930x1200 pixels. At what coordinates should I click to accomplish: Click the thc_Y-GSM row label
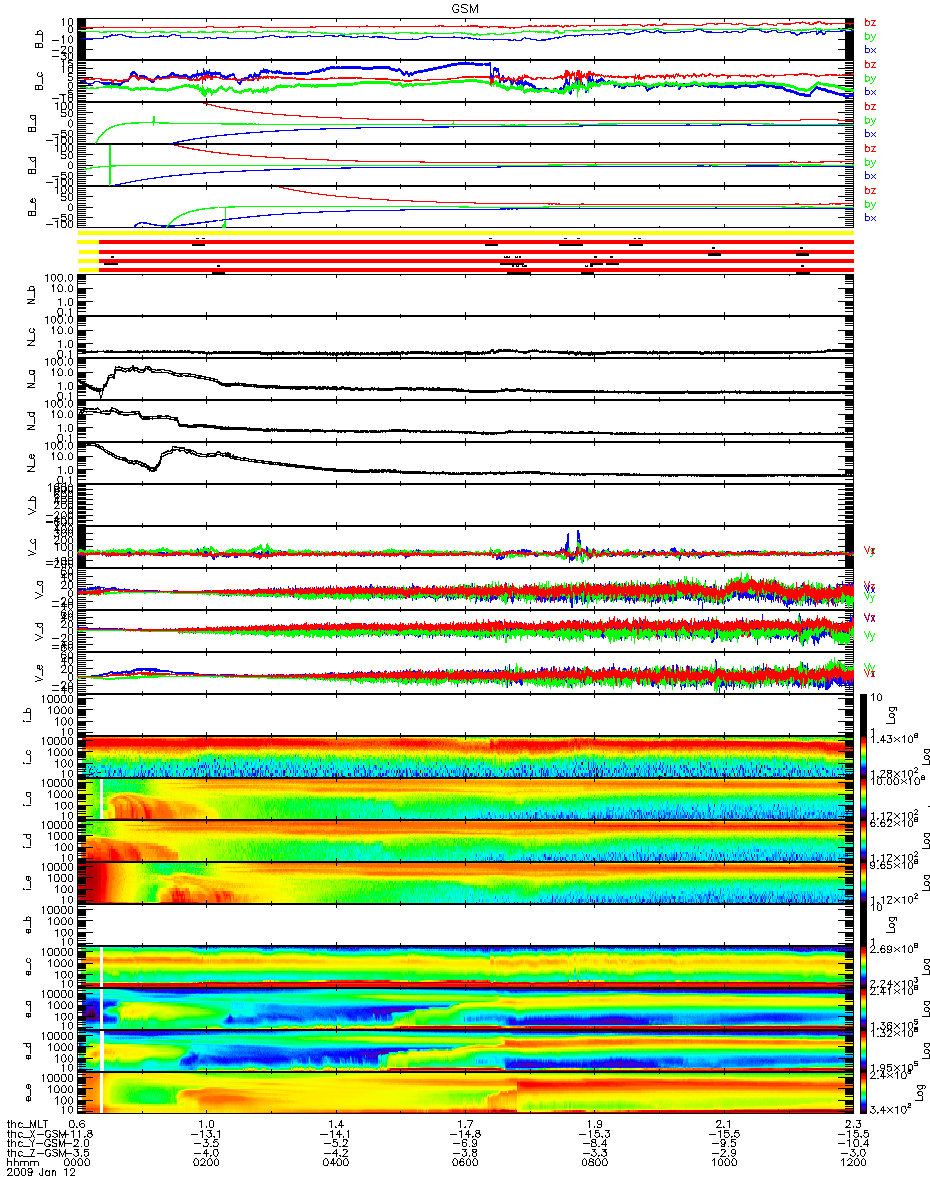[37, 1144]
